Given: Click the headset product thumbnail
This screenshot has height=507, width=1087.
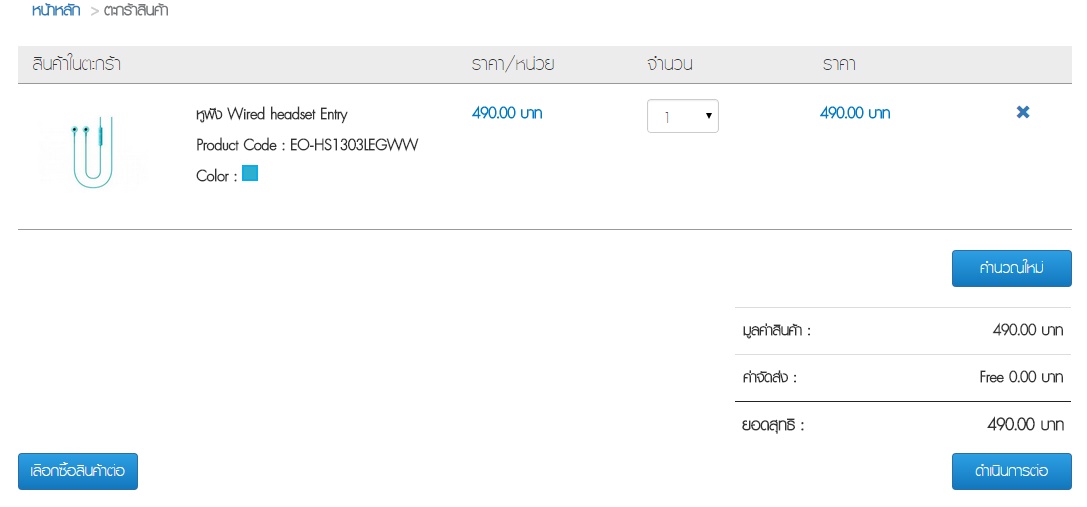Looking at the screenshot, I should point(93,153).
